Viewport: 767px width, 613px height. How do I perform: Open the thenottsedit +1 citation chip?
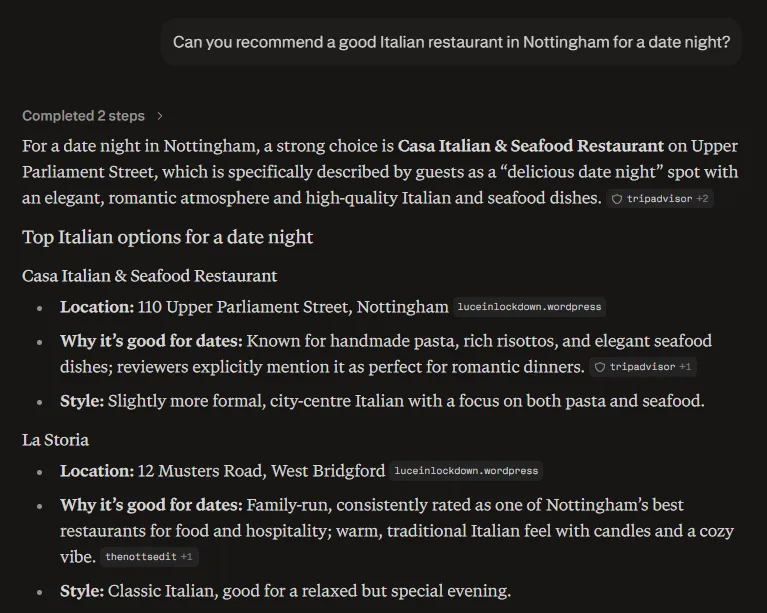coord(149,557)
